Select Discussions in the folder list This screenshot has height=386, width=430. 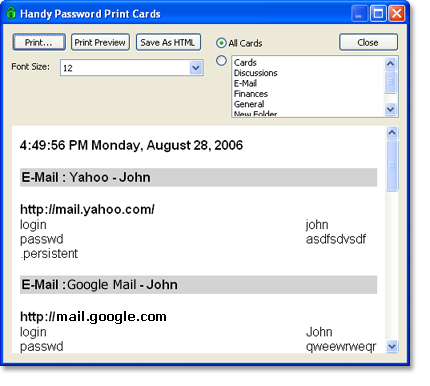[256, 73]
